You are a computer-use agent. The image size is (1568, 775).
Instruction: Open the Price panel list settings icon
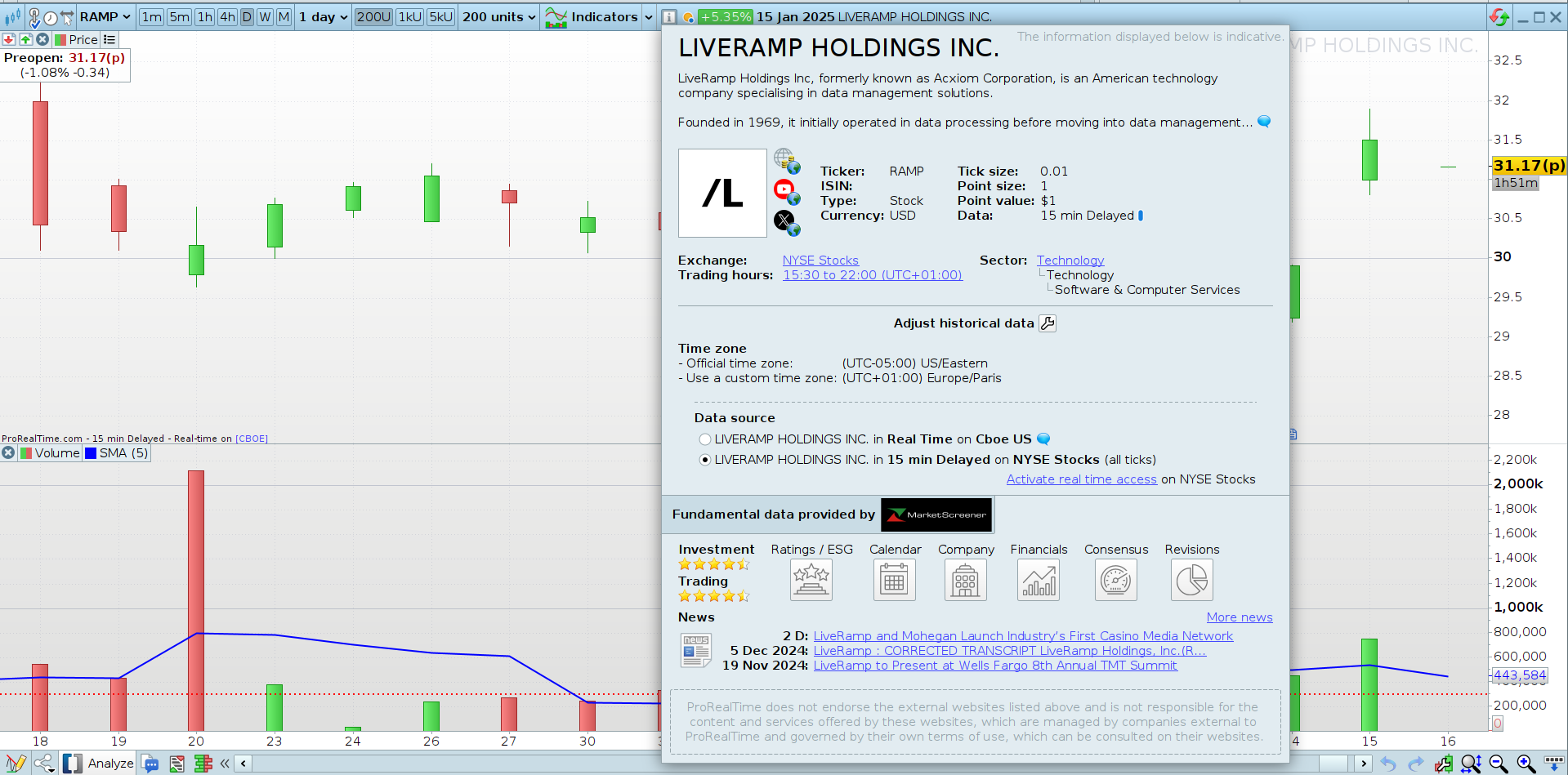[109, 39]
